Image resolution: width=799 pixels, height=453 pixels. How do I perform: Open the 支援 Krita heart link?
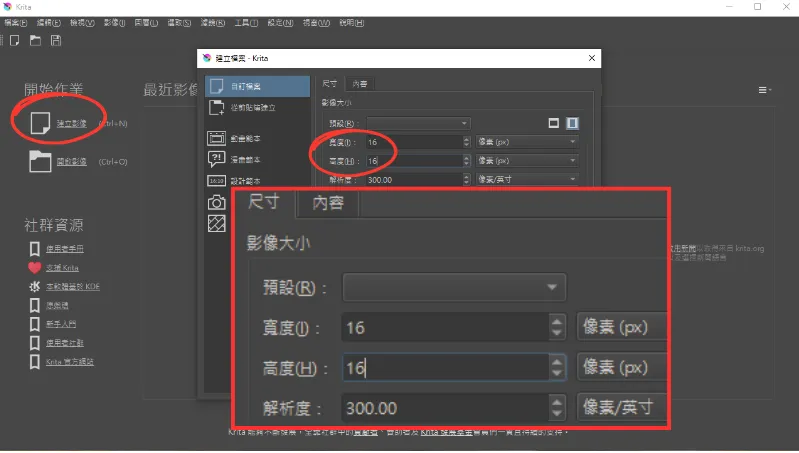click(x=62, y=268)
